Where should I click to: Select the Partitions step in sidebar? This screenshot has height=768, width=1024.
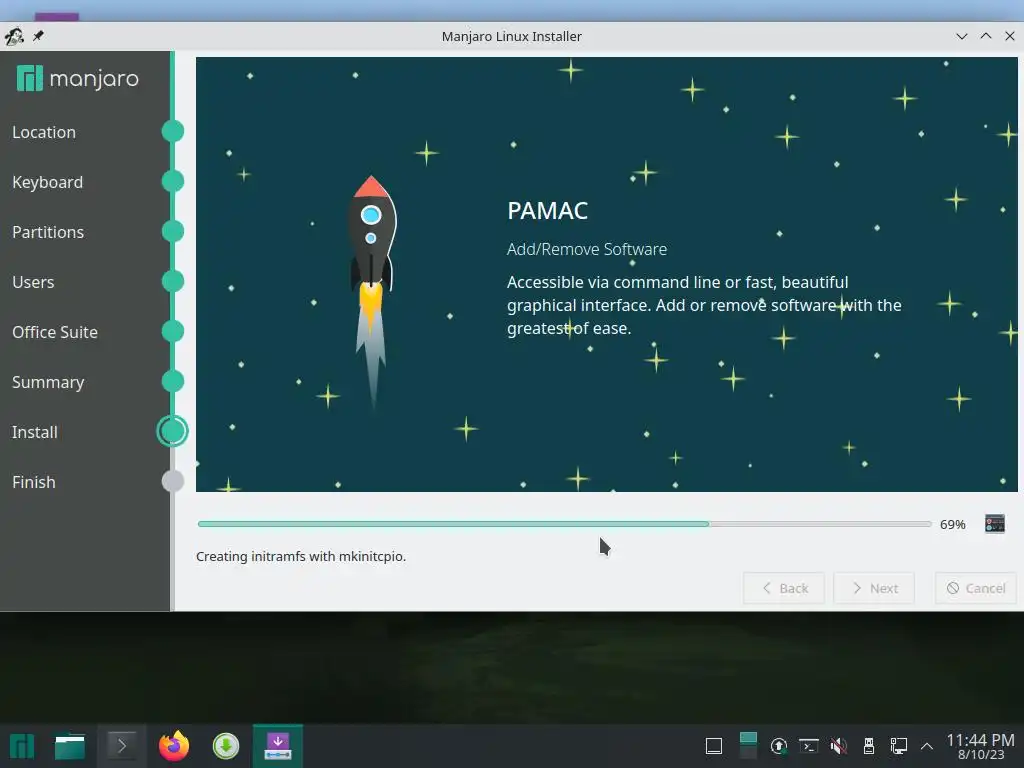pos(48,232)
